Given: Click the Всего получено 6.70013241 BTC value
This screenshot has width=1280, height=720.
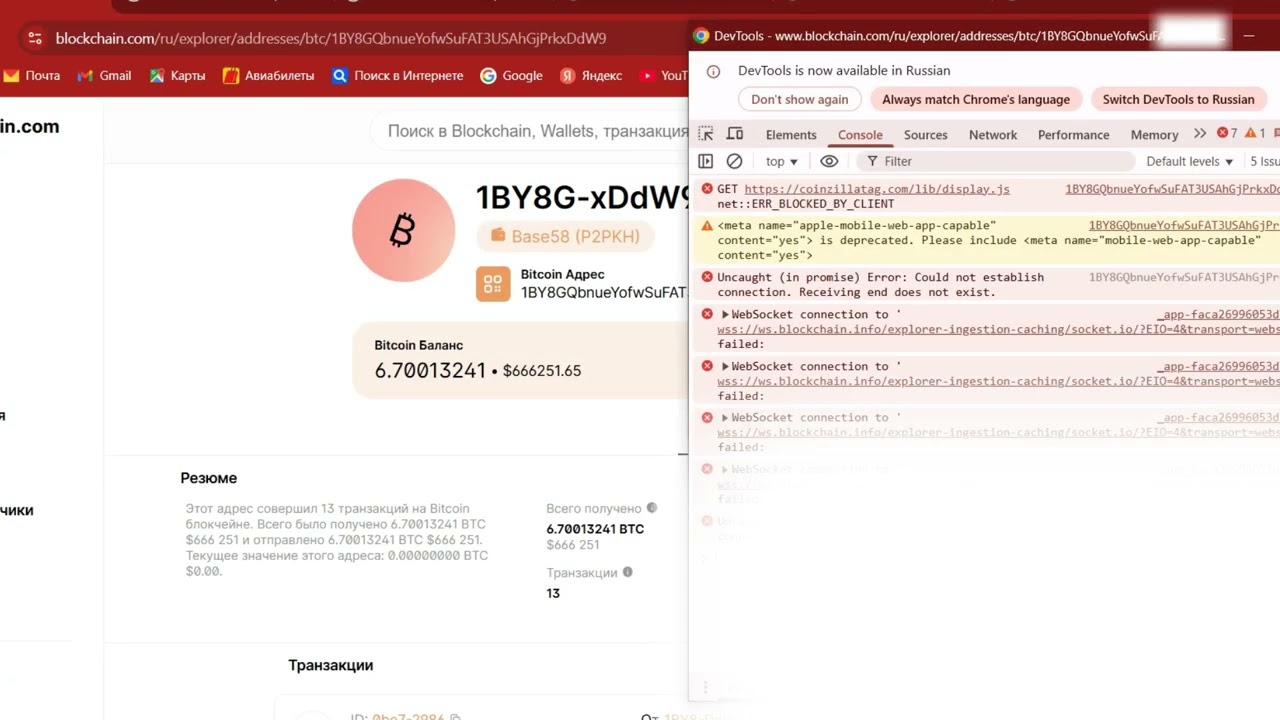Looking at the screenshot, I should click(x=595, y=529).
